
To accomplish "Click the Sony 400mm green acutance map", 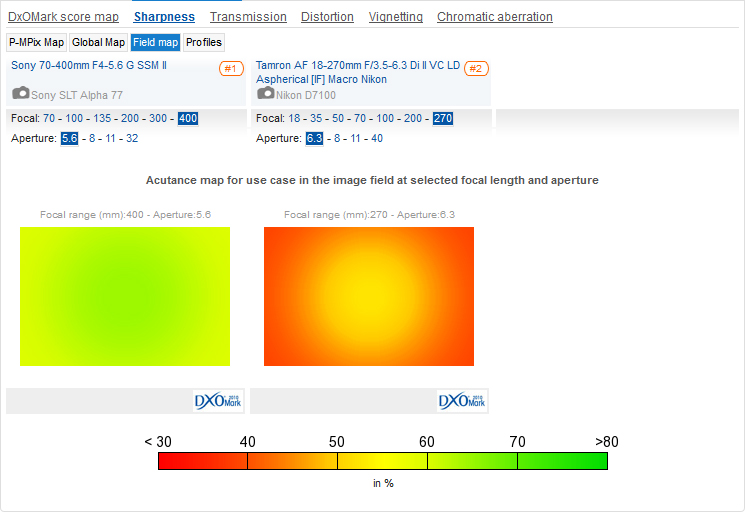I will 125,296.
